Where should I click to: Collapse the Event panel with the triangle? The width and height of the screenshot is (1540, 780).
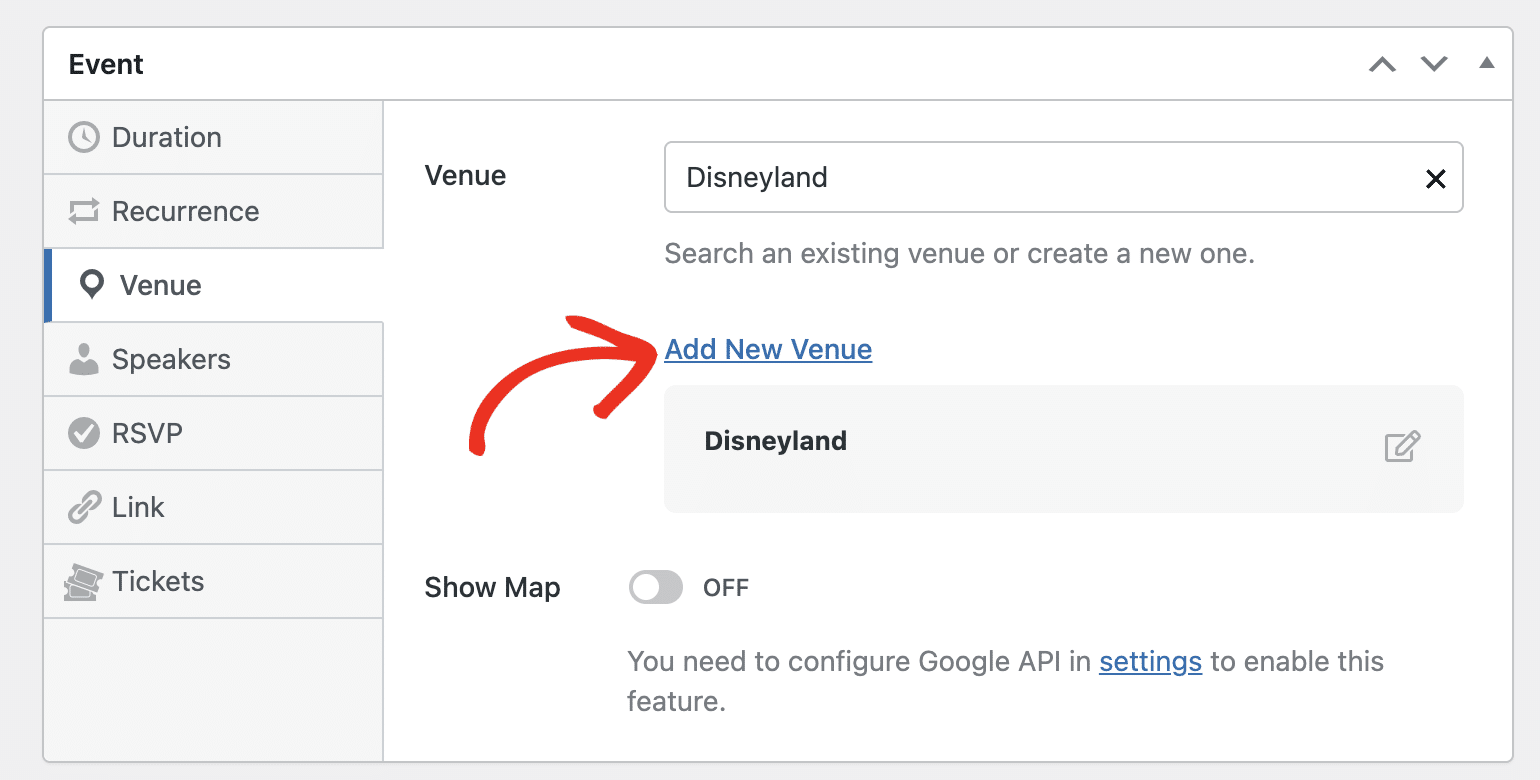[1487, 63]
